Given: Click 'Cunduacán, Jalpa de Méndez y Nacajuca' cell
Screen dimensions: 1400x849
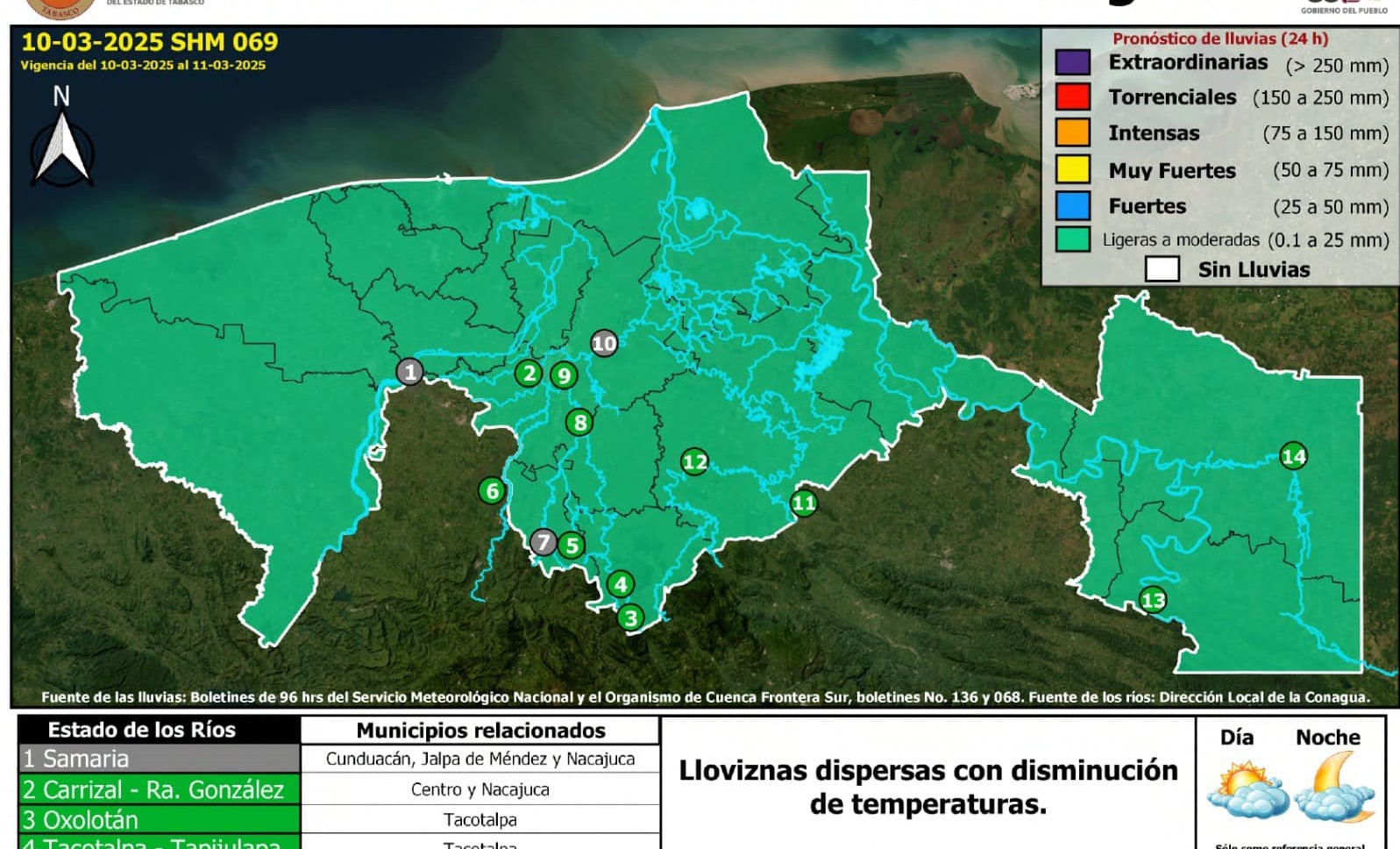Looking at the screenshot, I should [x=480, y=759].
